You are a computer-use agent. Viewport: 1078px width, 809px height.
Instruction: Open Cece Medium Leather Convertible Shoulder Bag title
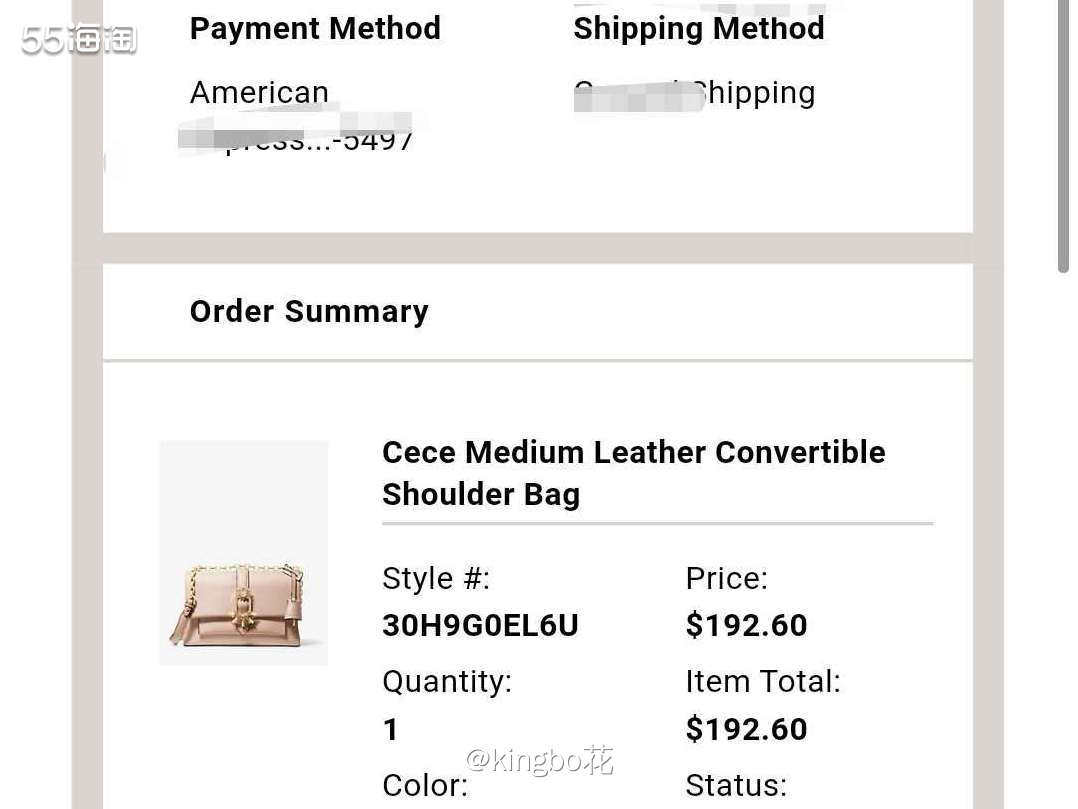[633, 473]
